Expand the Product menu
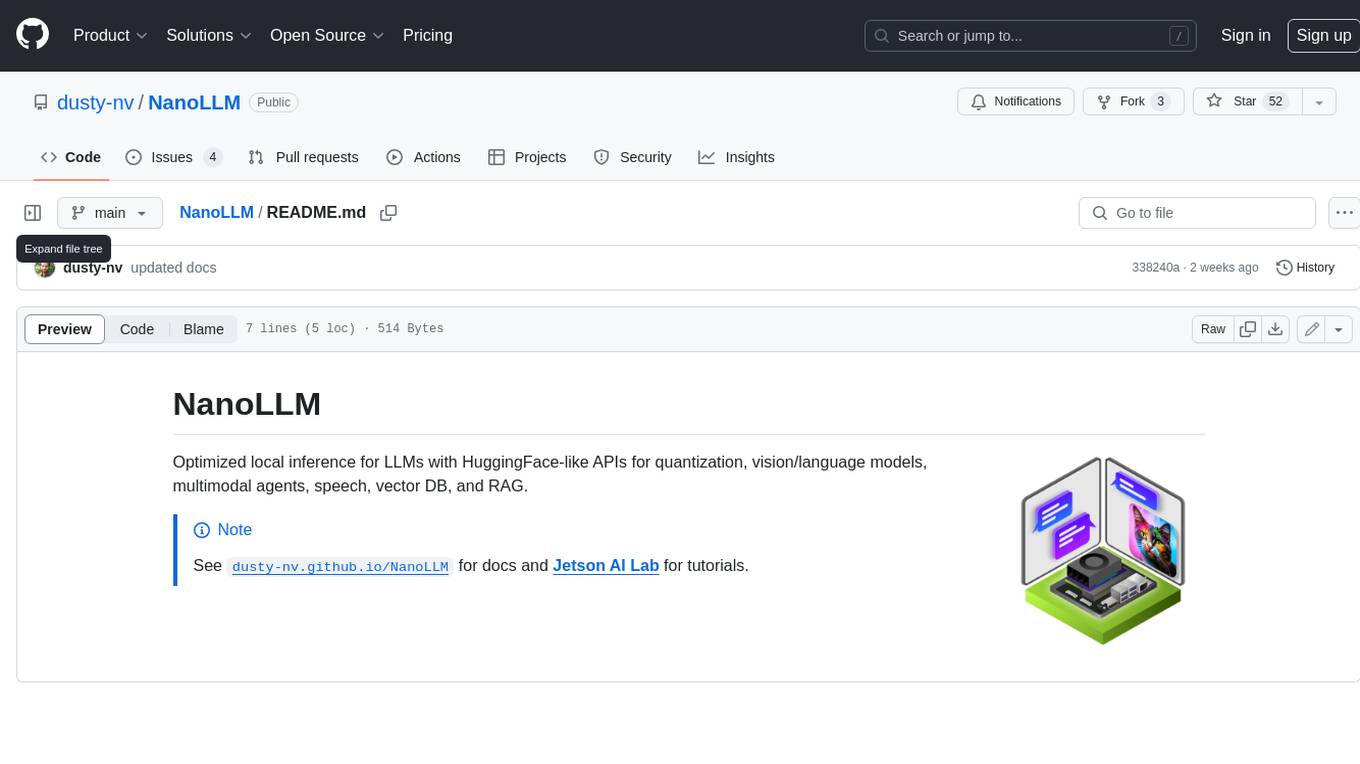The image size is (1360, 764). [x=110, y=35]
